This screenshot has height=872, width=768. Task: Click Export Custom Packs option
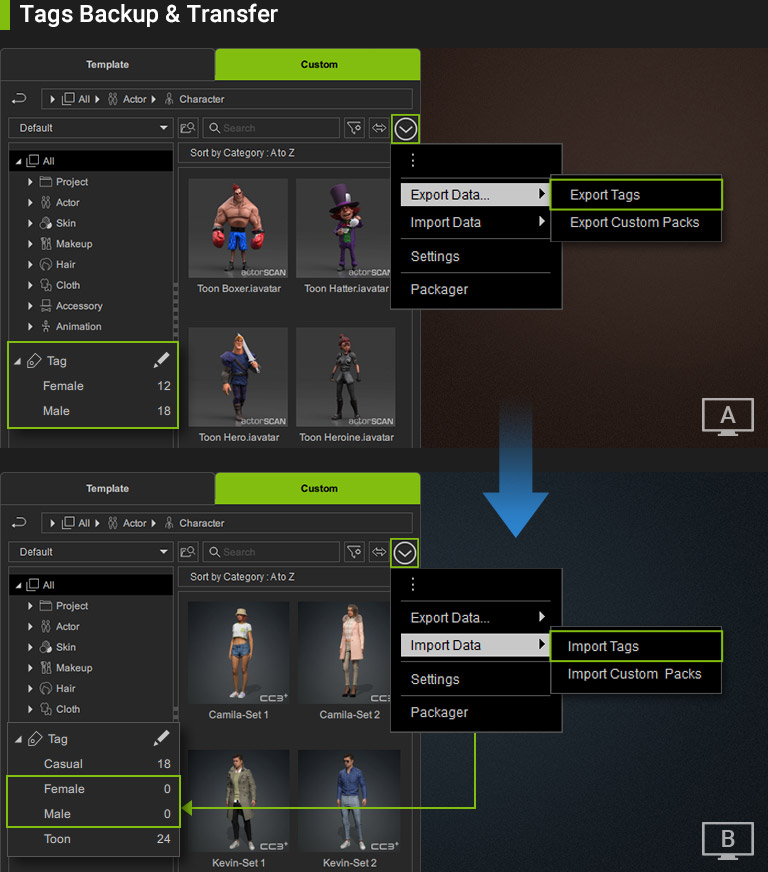pyautogui.click(x=634, y=222)
